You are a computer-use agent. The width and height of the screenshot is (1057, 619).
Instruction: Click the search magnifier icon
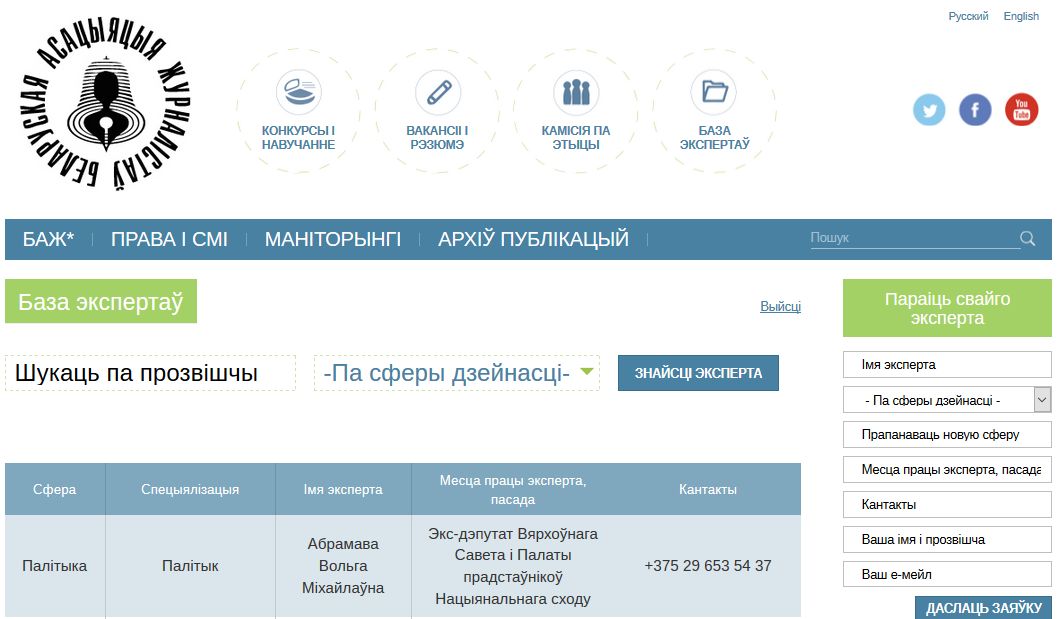pyautogui.click(x=1027, y=238)
